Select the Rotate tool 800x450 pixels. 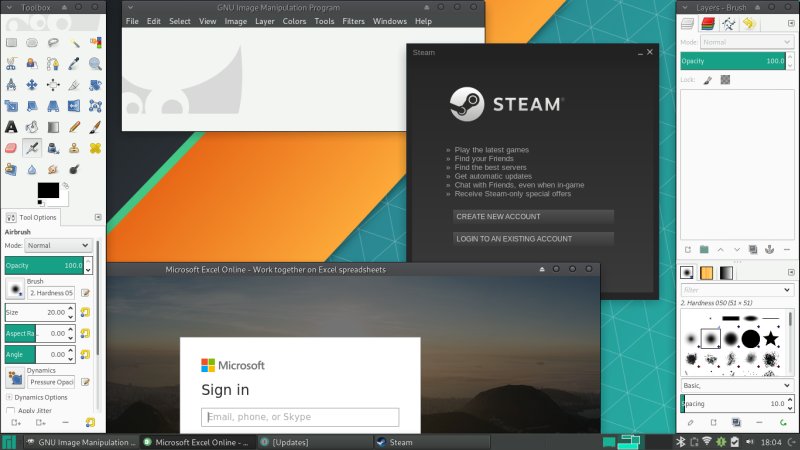coord(95,85)
